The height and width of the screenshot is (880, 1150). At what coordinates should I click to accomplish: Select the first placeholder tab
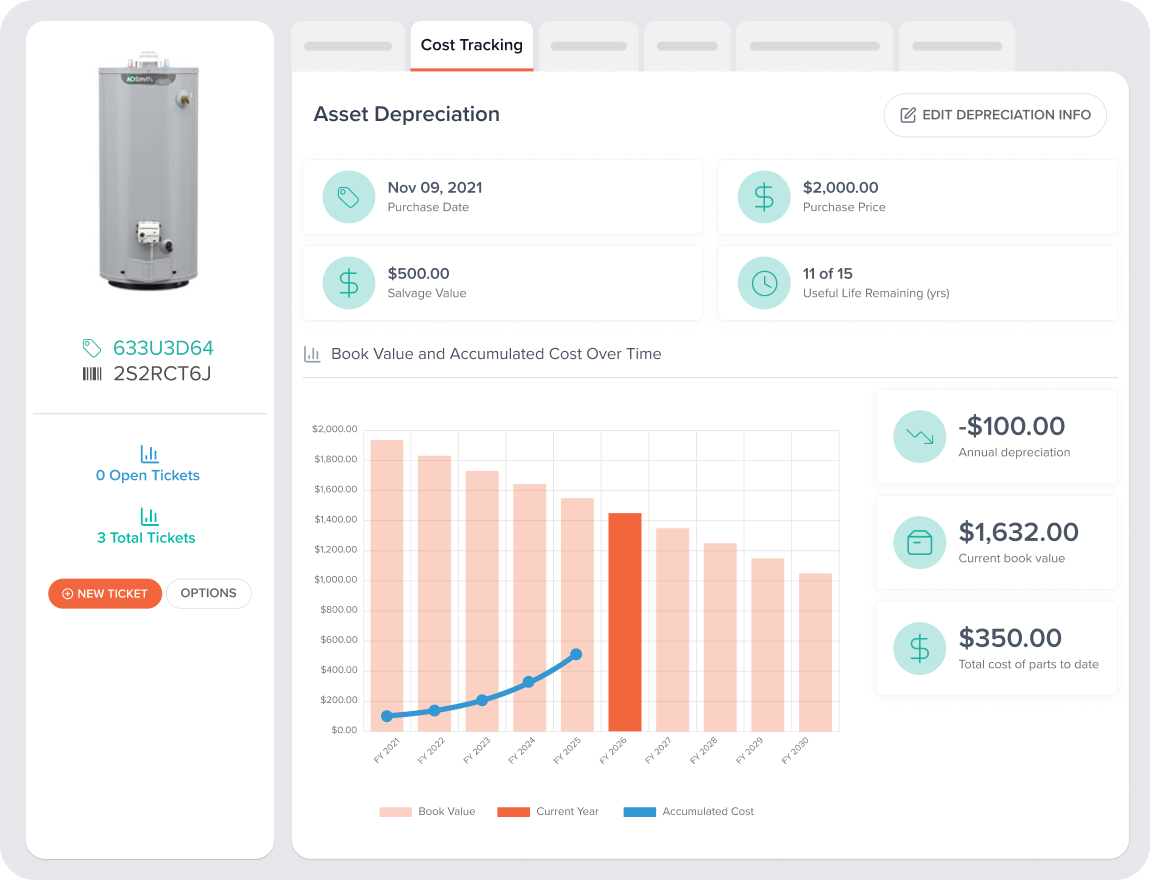pyautogui.click(x=348, y=46)
